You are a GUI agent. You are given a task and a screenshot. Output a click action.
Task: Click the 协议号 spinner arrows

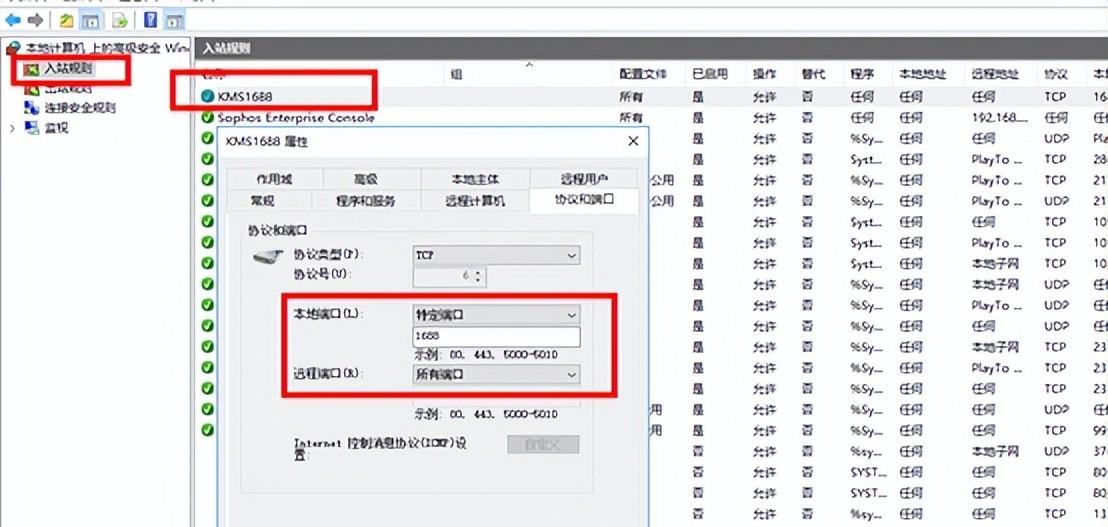pyautogui.click(x=478, y=276)
